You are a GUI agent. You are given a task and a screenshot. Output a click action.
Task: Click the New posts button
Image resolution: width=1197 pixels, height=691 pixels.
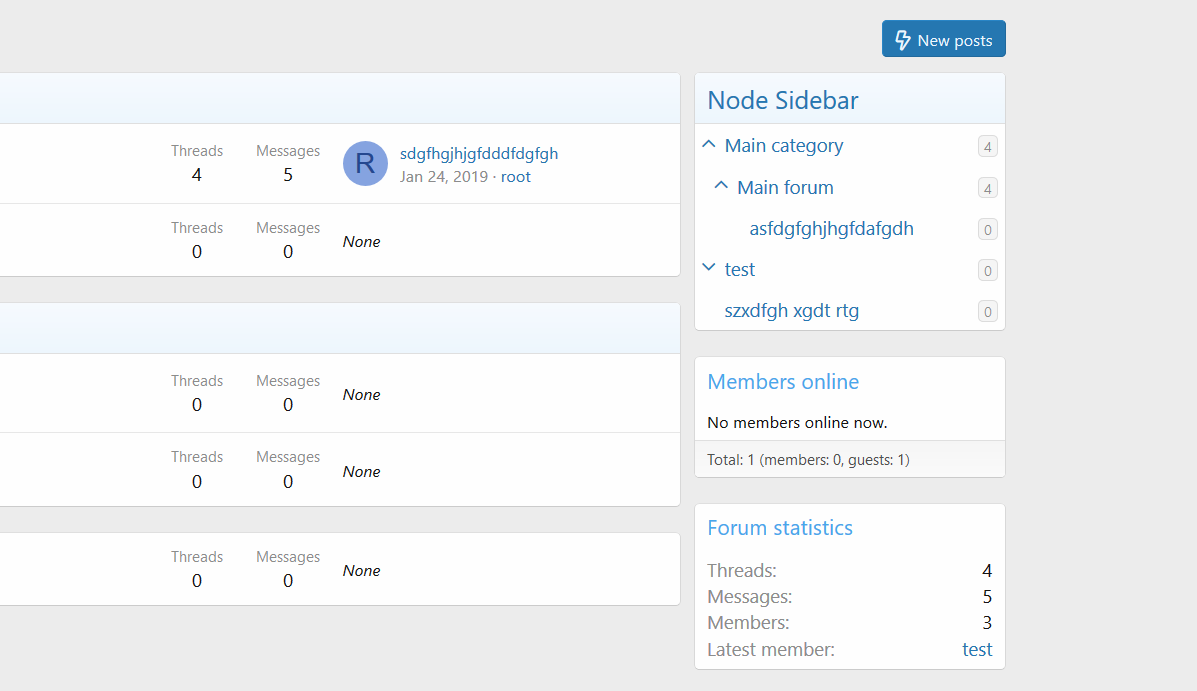coord(943,40)
